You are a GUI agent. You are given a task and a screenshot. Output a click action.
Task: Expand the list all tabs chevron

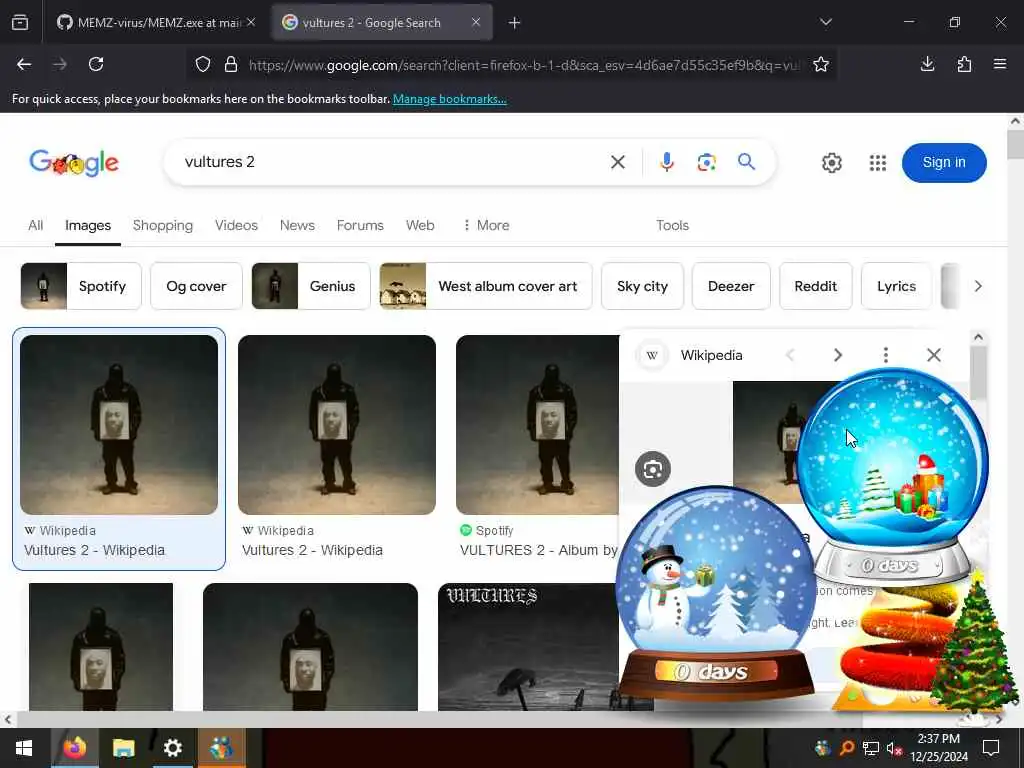tap(826, 22)
